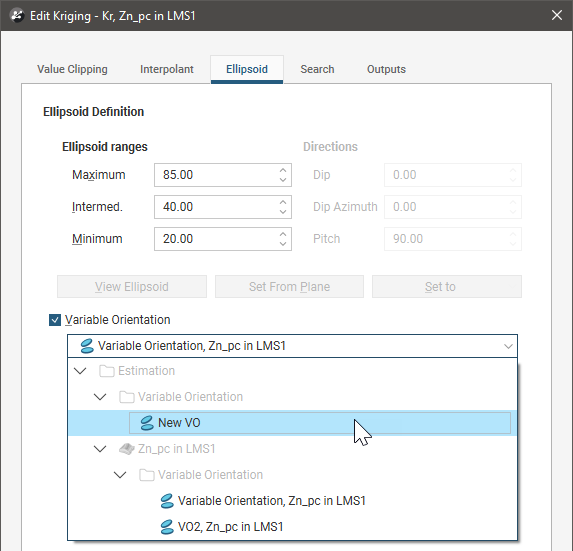This screenshot has height=551, width=573.
Task: Uncheck the Variable Orientation checkbox
Action: point(55,320)
